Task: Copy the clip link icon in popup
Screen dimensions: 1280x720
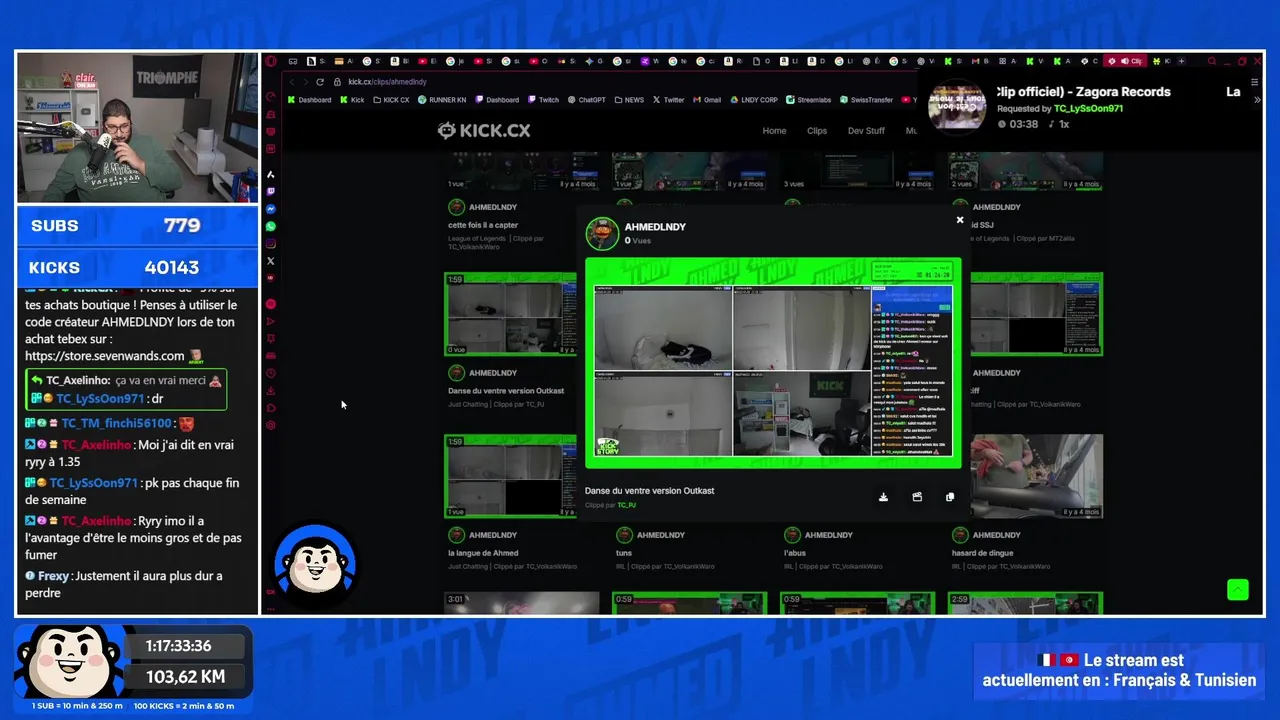Action: 950,497
